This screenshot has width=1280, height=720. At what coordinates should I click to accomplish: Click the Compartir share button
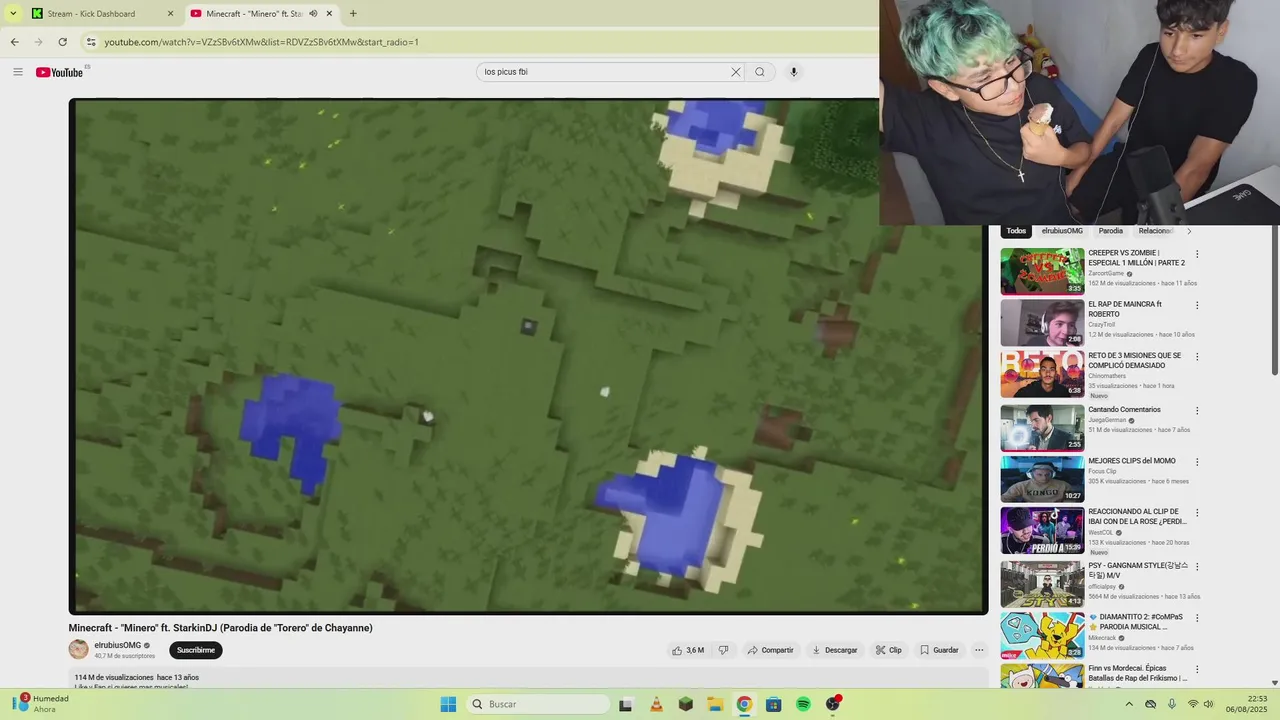(x=770, y=650)
